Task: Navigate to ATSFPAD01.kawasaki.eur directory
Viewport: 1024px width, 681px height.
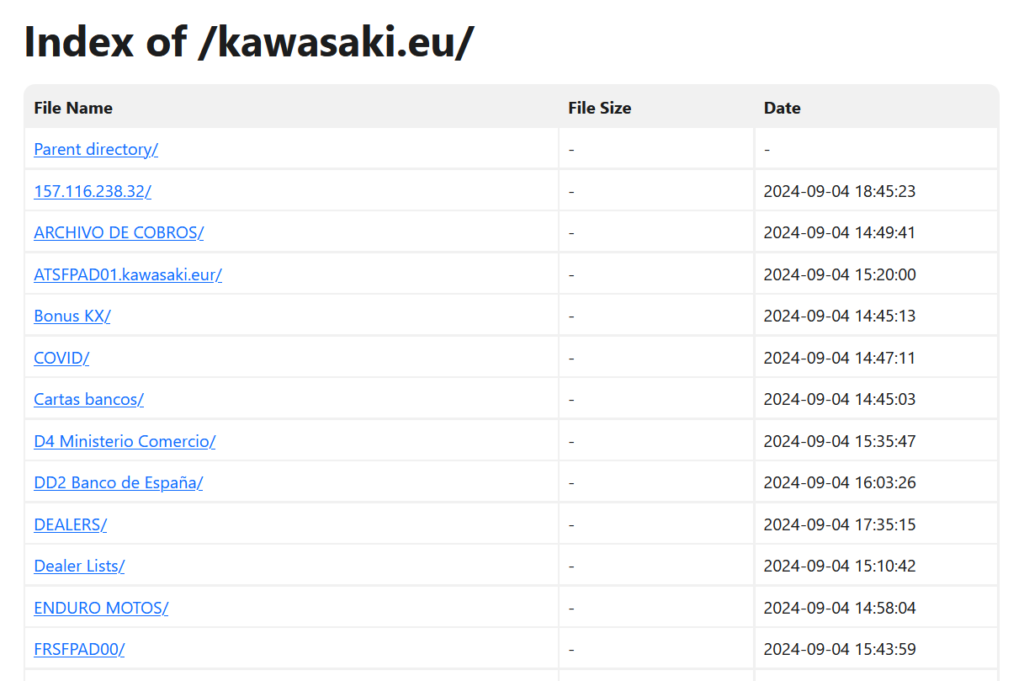Action: click(x=128, y=274)
